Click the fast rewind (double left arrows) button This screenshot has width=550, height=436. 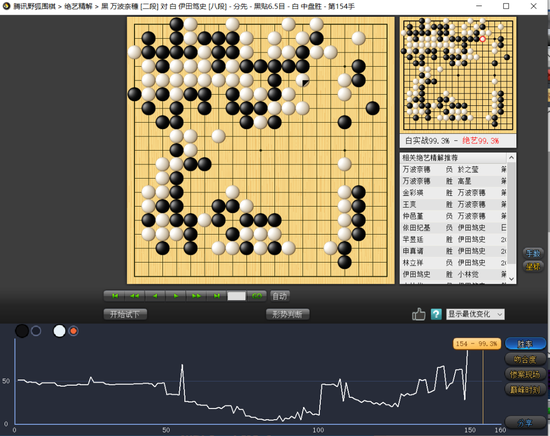click(x=135, y=296)
